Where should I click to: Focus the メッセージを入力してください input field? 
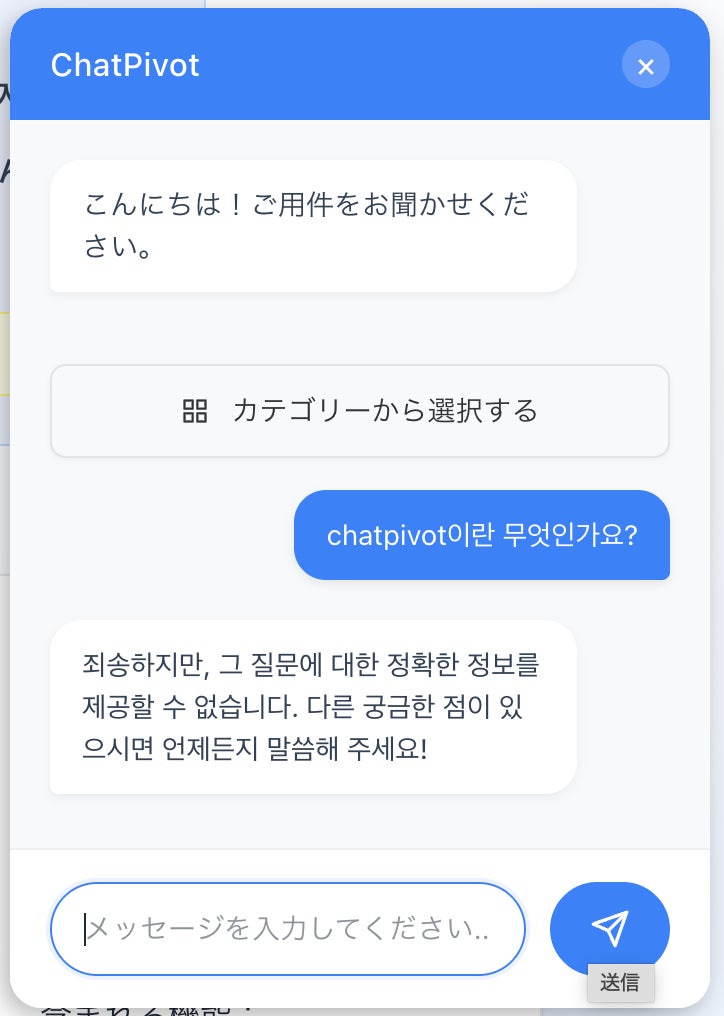point(288,929)
